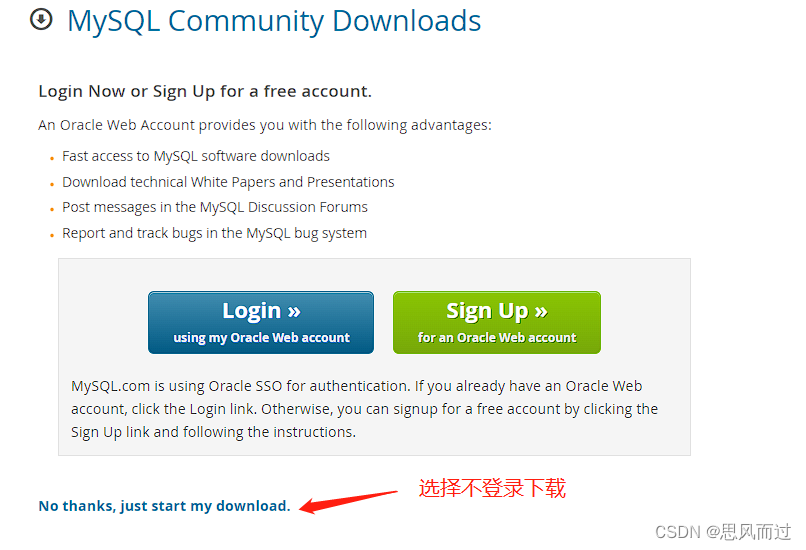Click Post messages in MySQL Discussion Forums item

point(215,207)
